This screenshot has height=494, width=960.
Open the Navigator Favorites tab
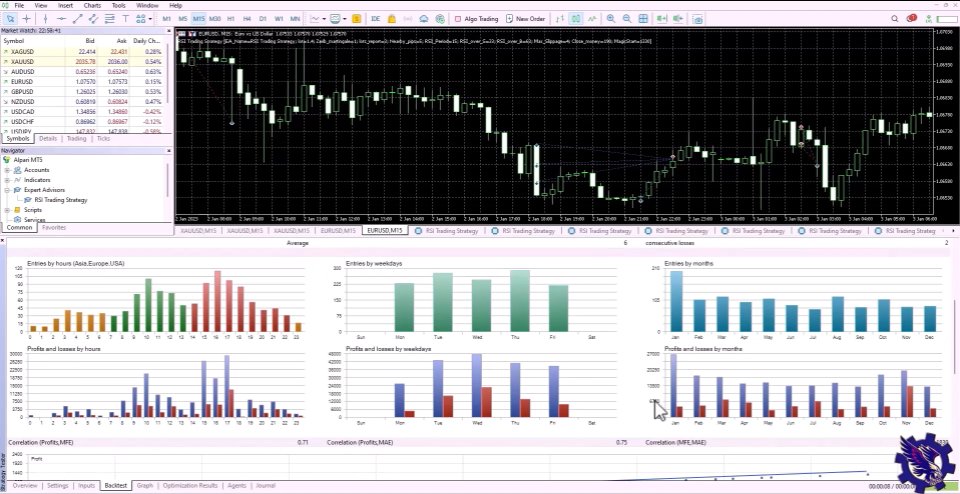point(54,228)
